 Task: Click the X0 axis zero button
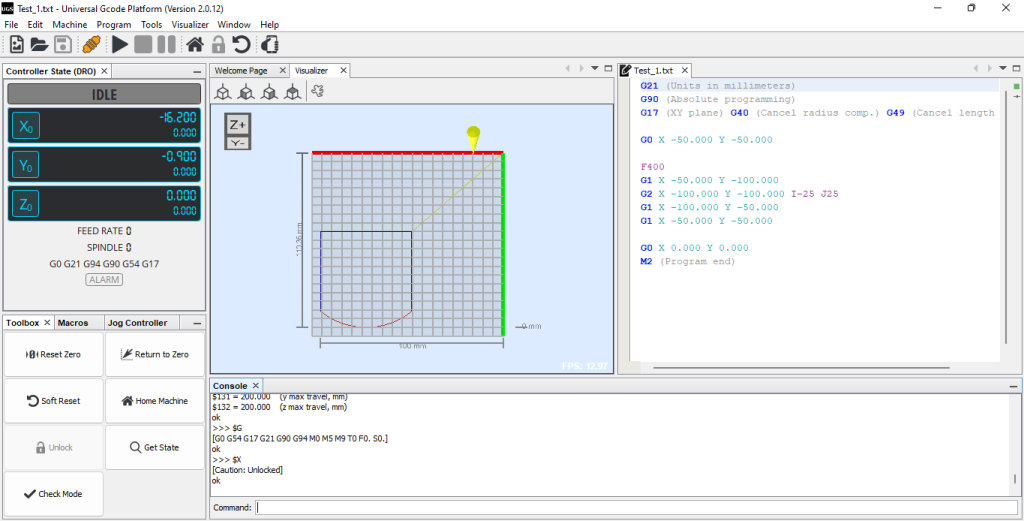[x=25, y=127]
